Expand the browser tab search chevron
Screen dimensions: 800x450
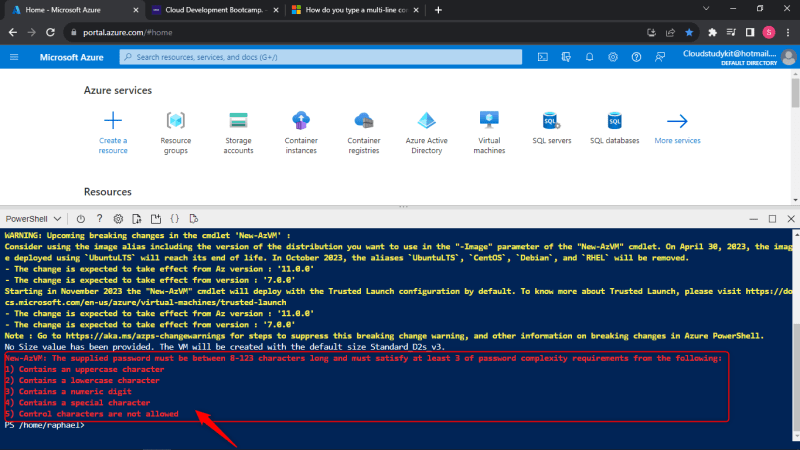pos(706,9)
